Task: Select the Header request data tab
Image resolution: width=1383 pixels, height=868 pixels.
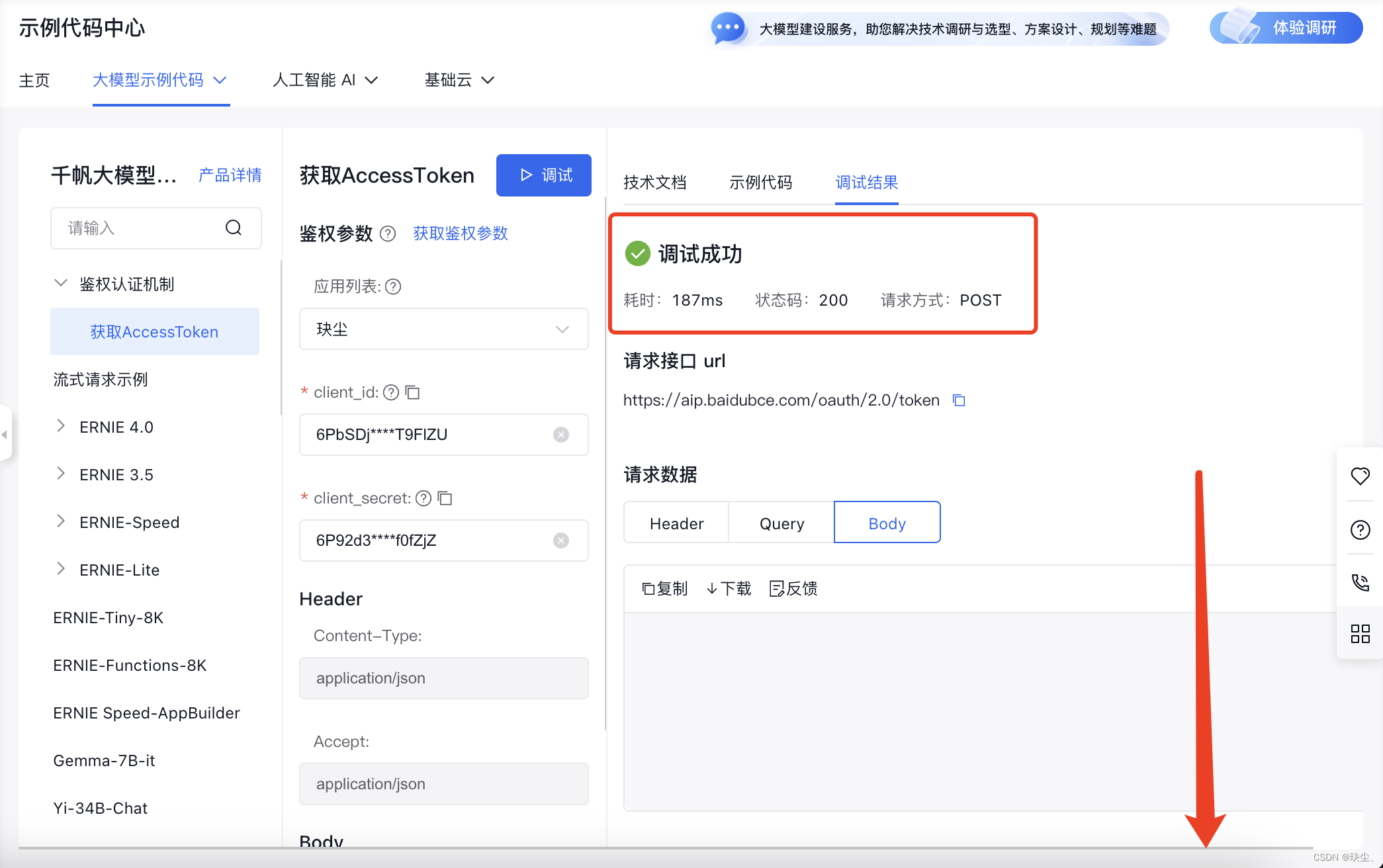Action: pyautogui.click(x=676, y=523)
